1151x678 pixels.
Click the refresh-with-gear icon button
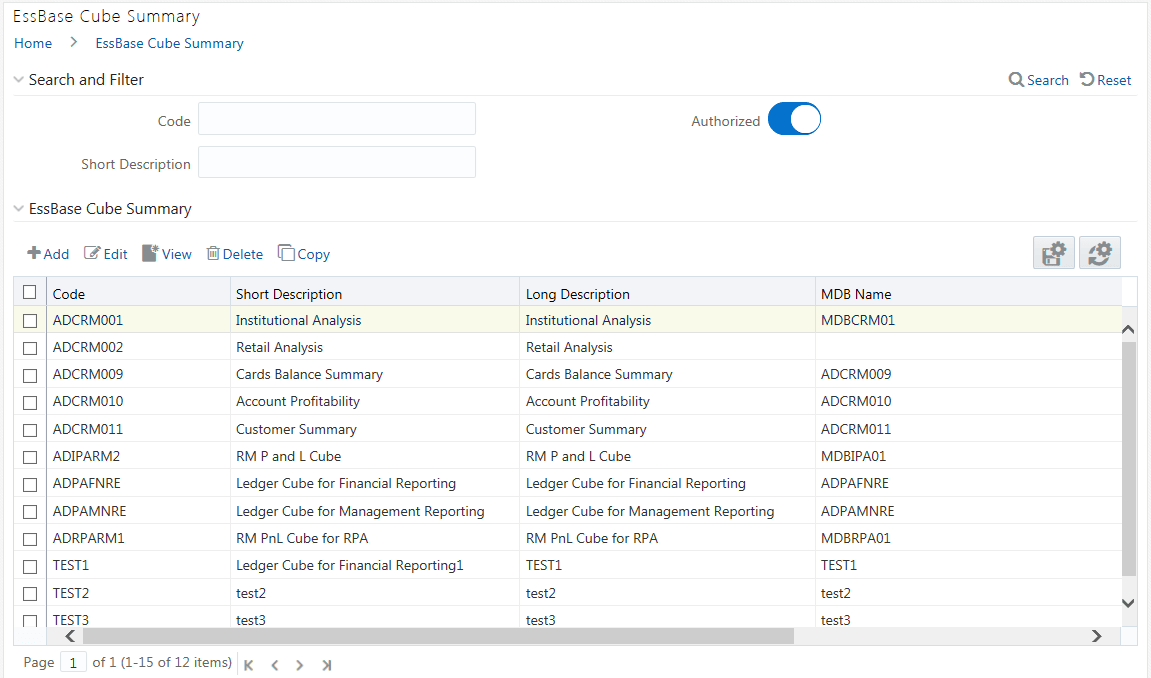click(1100, 254)
